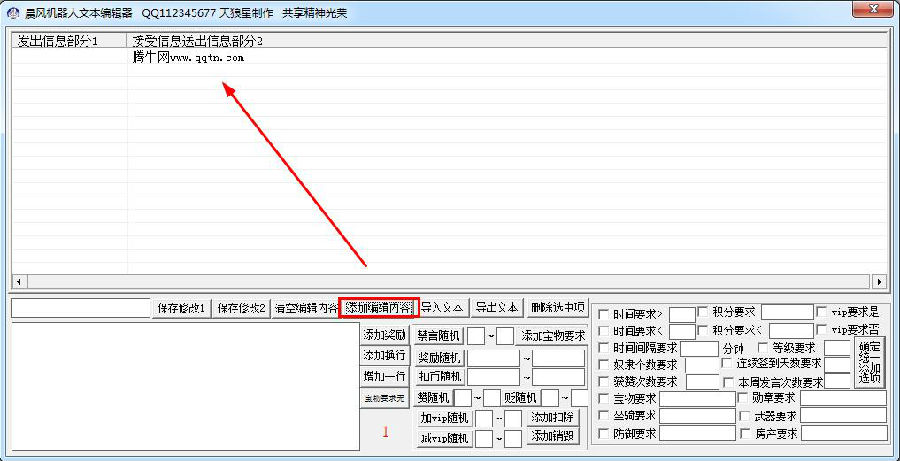The height and width of the screenshot is (461, 900).
Task: Delete the selected item with 删除选中项
Action: (557, 308)
